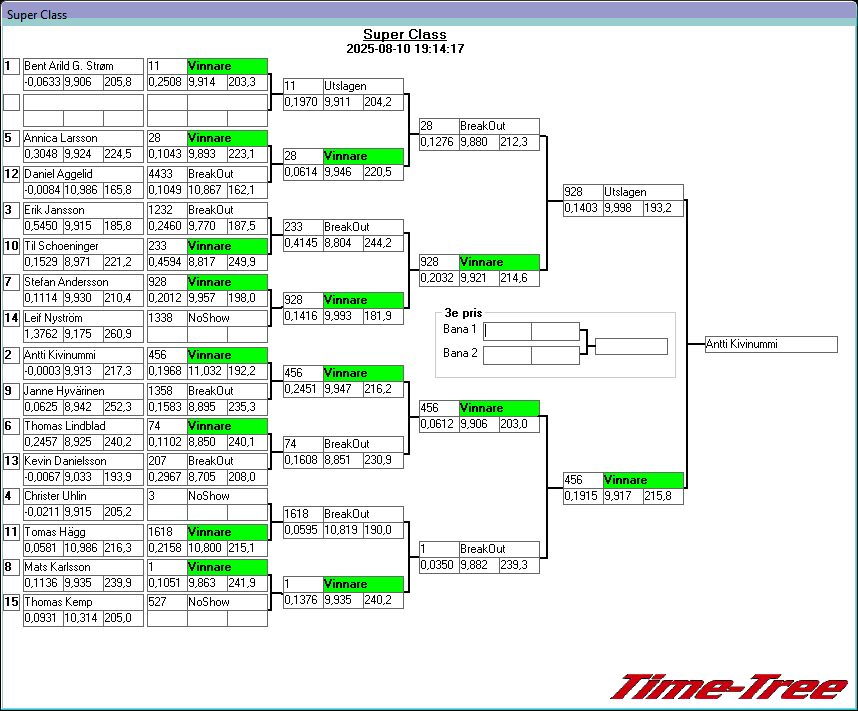
Task: Click Annica Larsson's name cell
Action: 82,138
